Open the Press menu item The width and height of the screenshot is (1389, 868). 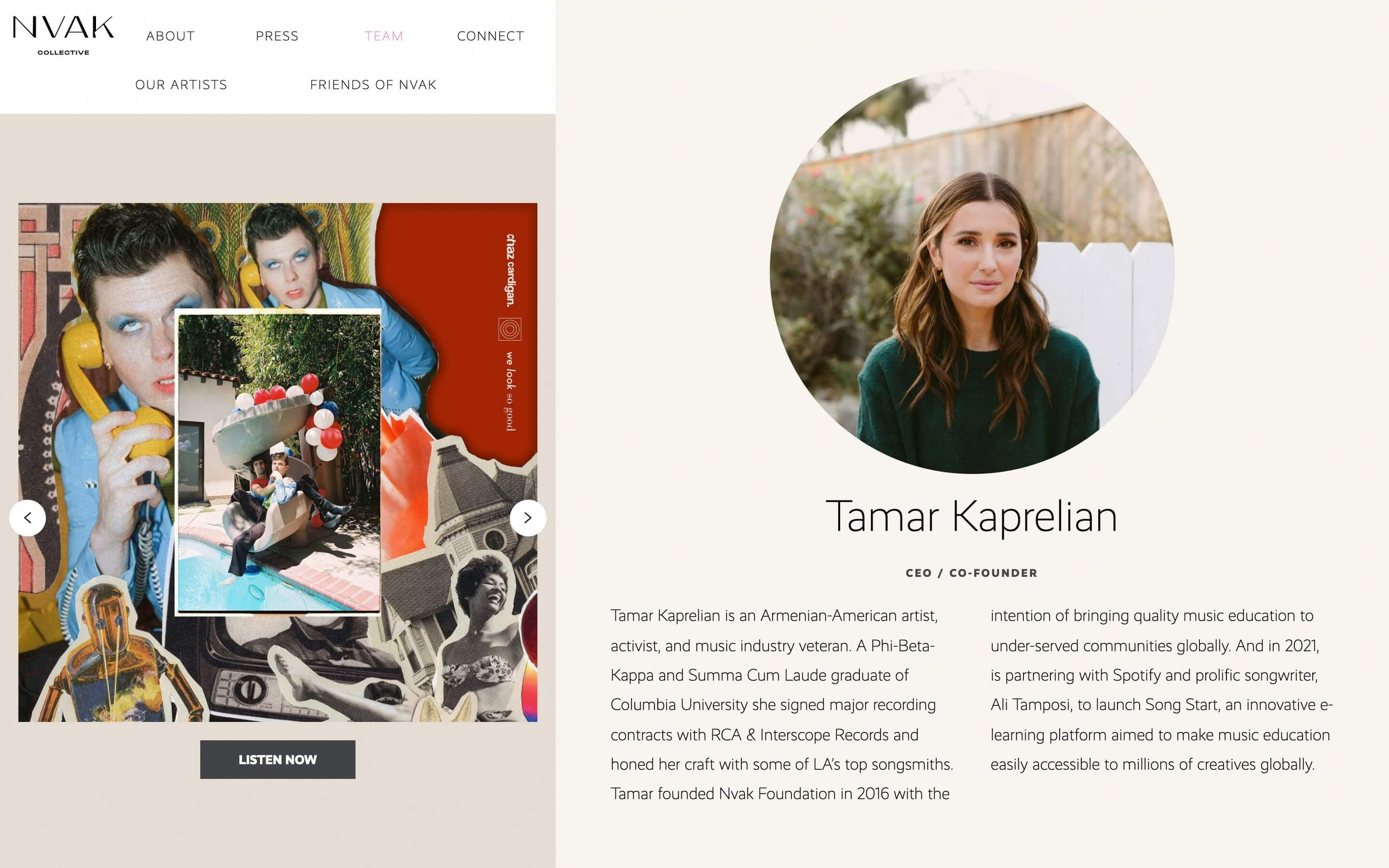pyautogui.click(x=277, y=36)
